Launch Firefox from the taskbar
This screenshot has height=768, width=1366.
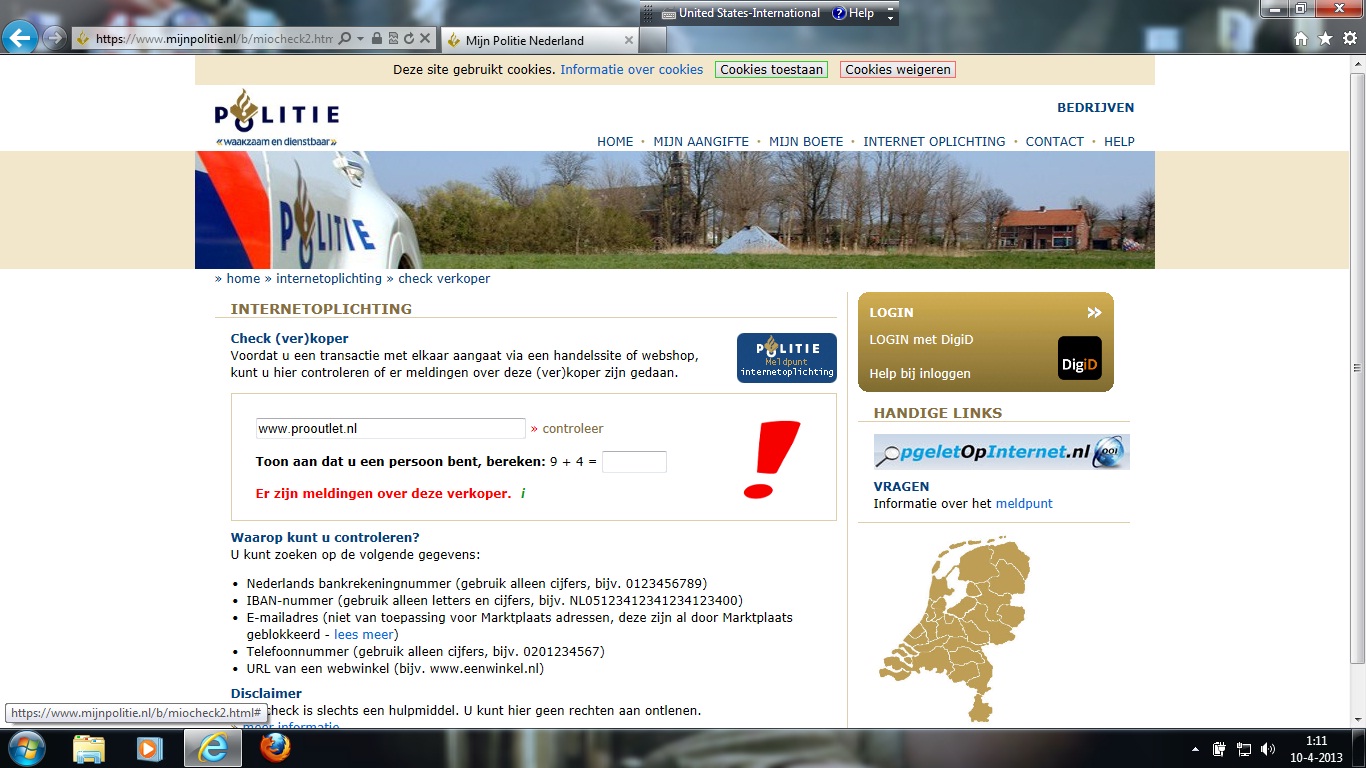click(275, 748)
